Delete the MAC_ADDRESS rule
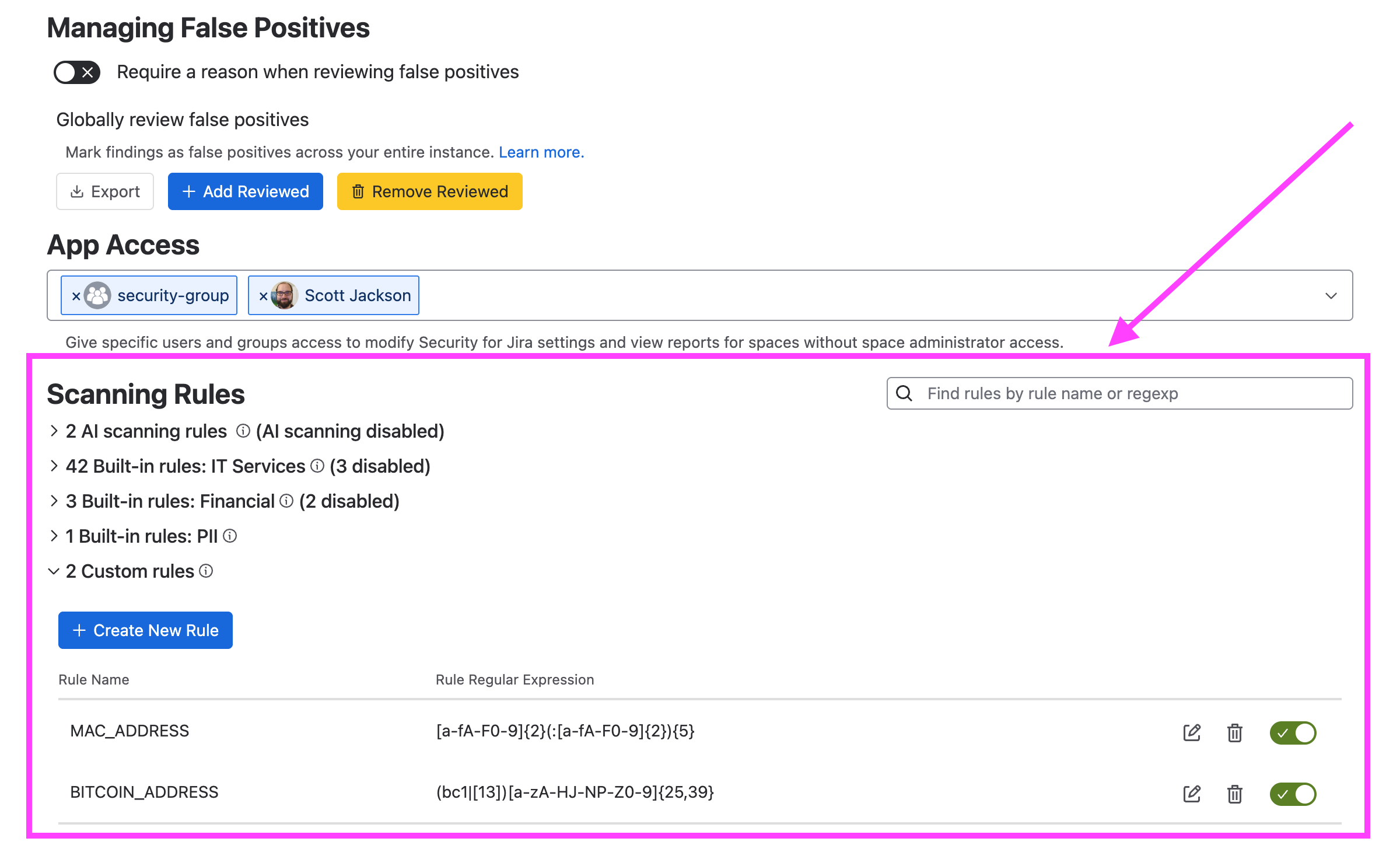This screenshot has width=1400, height=845. click(x=1234, y=732)
